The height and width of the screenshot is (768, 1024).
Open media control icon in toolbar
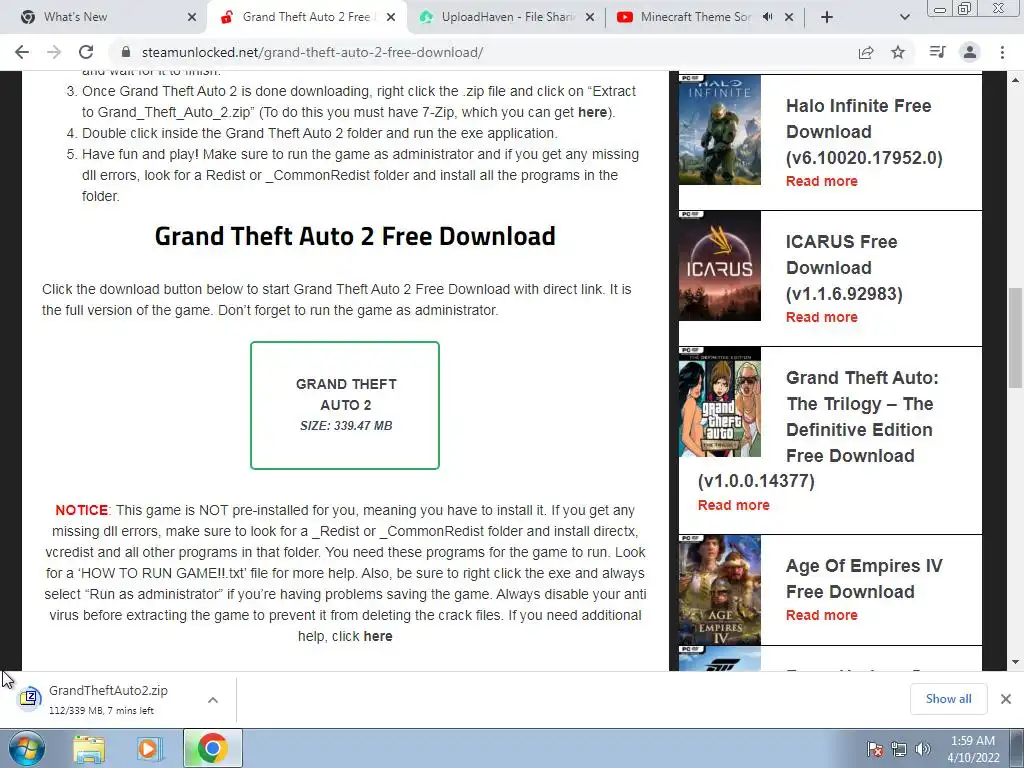pos(937,52)
